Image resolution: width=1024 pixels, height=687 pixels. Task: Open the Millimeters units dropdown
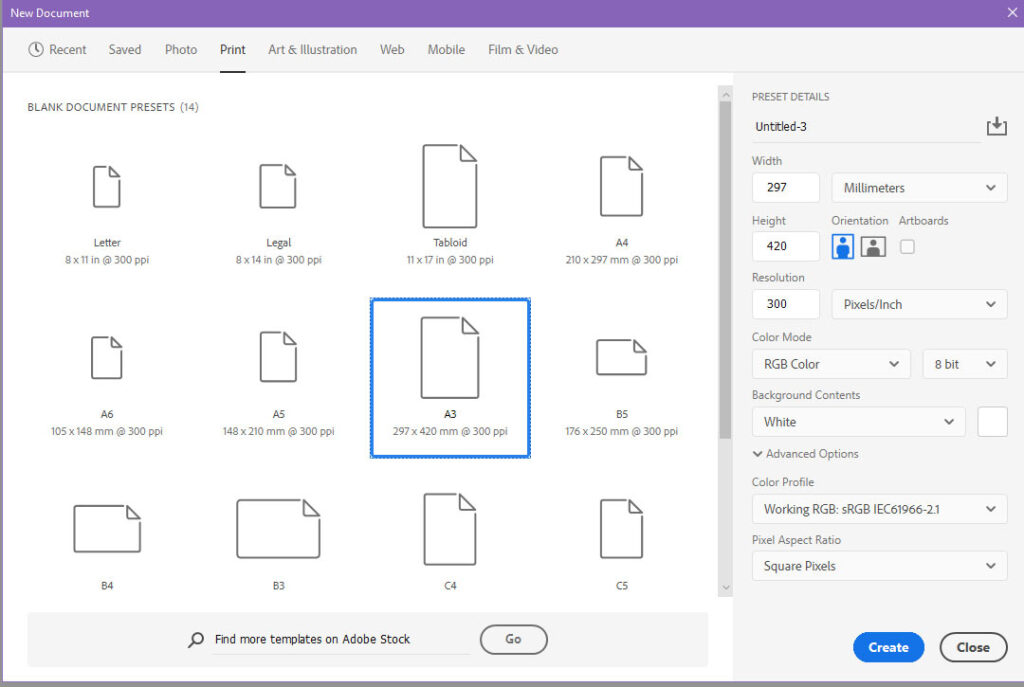pos(919,188)
